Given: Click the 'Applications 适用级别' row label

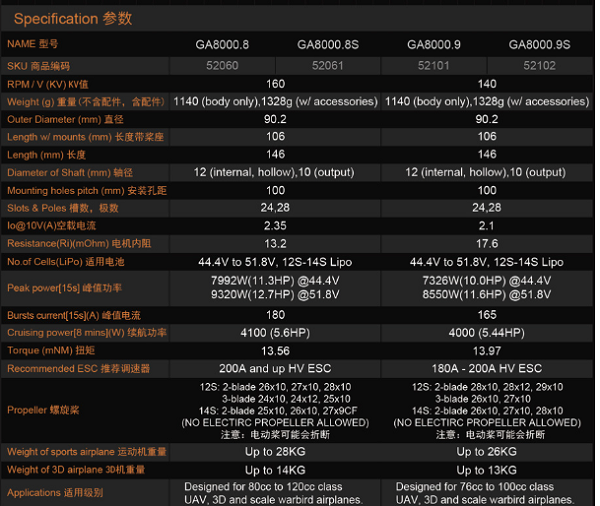Looking at the screenshot, I should (55, 493).
